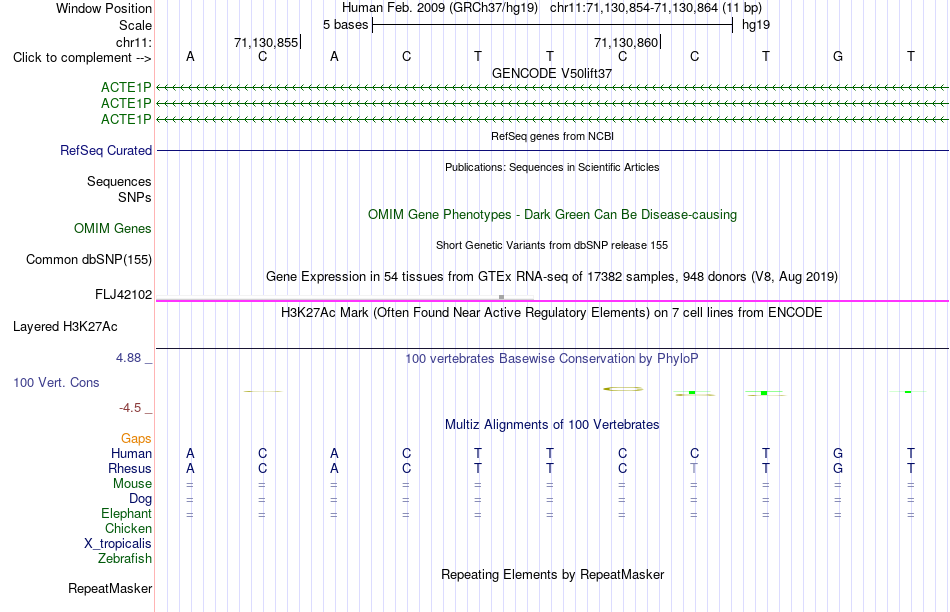Open the GTEx 'Gene Expression in 54 tissues' title
This screenshot has height=612, width=950.
[552, 277]
